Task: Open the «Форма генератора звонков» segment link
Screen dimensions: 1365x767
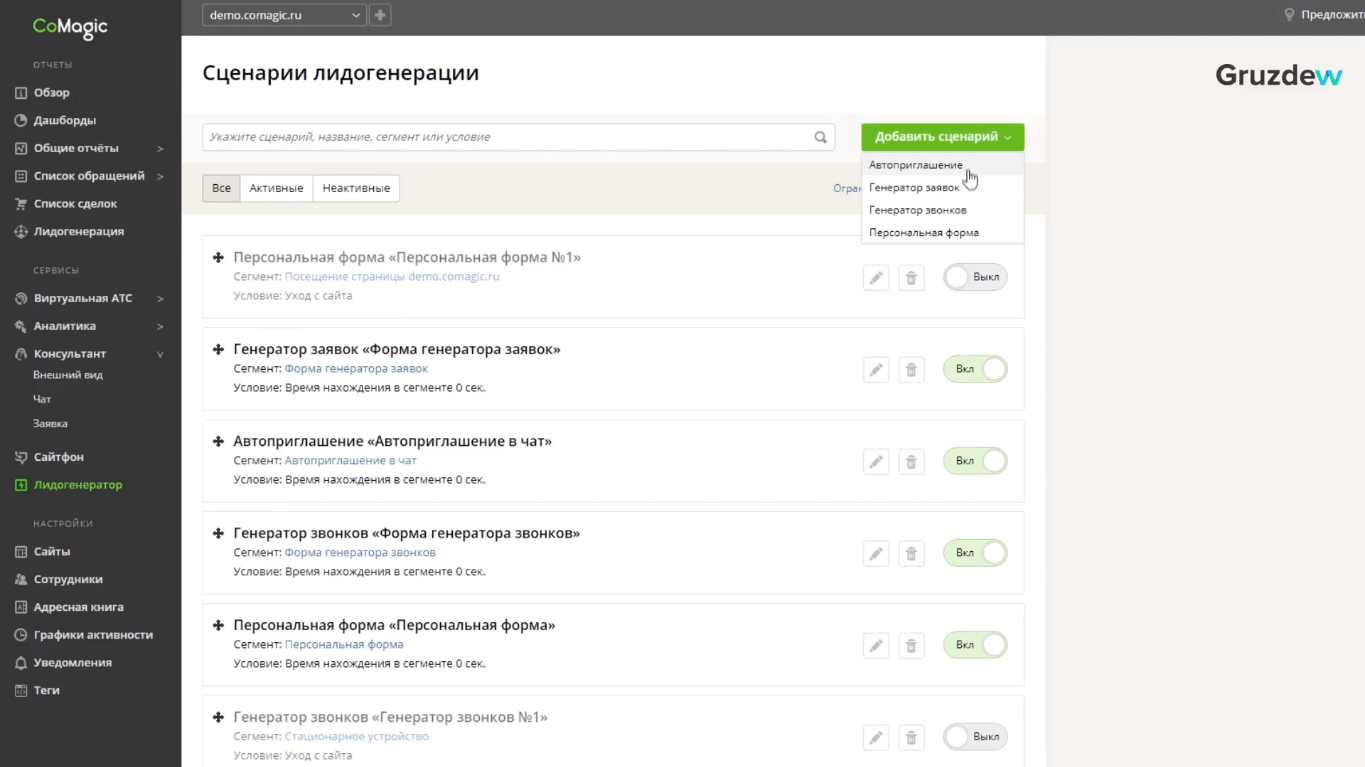Action: pos(360,553)
